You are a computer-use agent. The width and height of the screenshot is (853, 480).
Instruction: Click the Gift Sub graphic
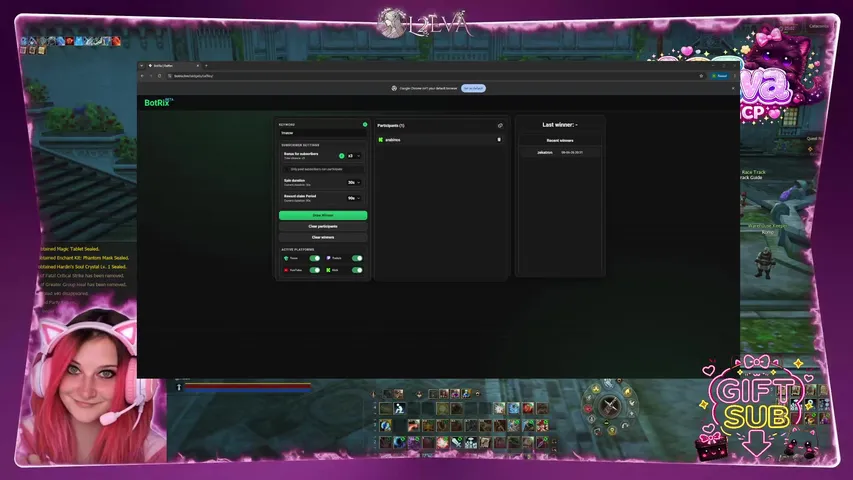(756, 408)
